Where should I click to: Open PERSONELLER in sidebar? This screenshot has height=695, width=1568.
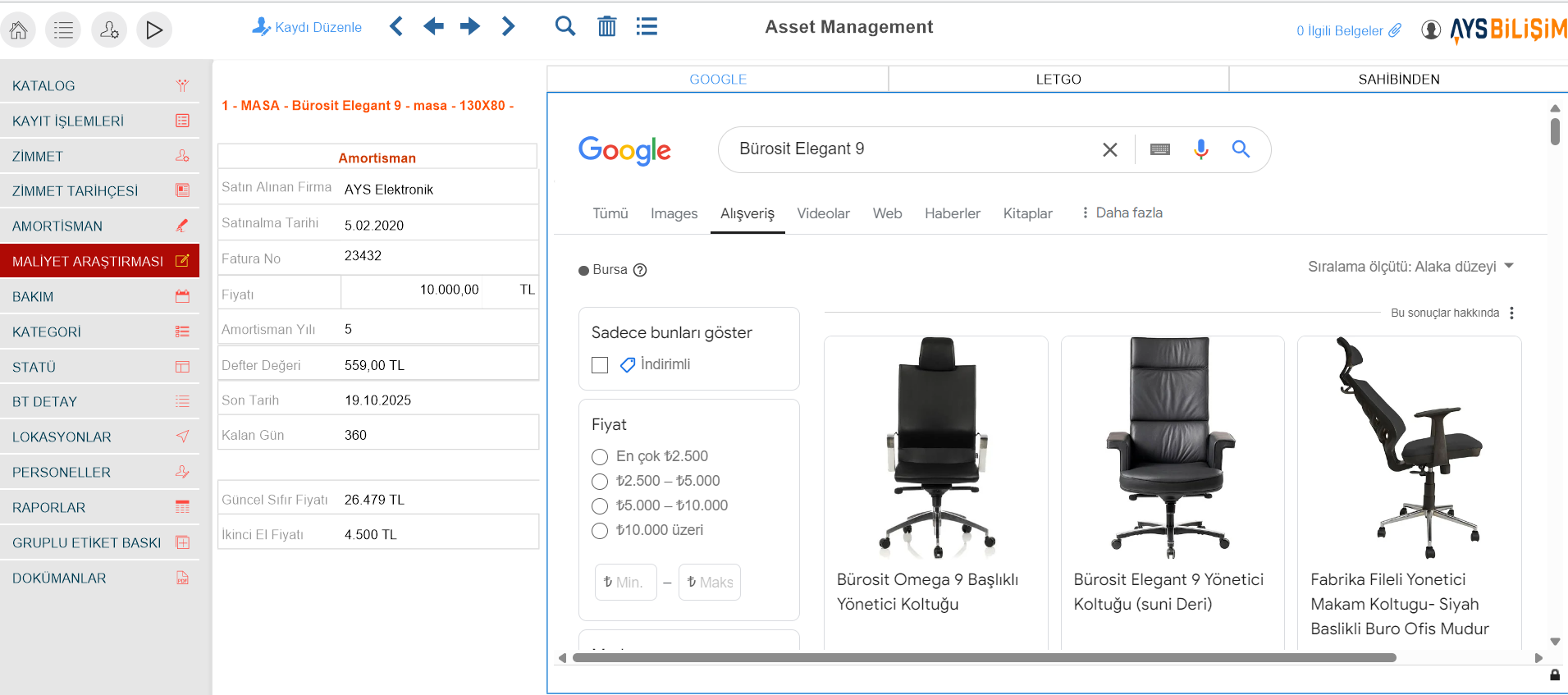(x=99, y=472)
